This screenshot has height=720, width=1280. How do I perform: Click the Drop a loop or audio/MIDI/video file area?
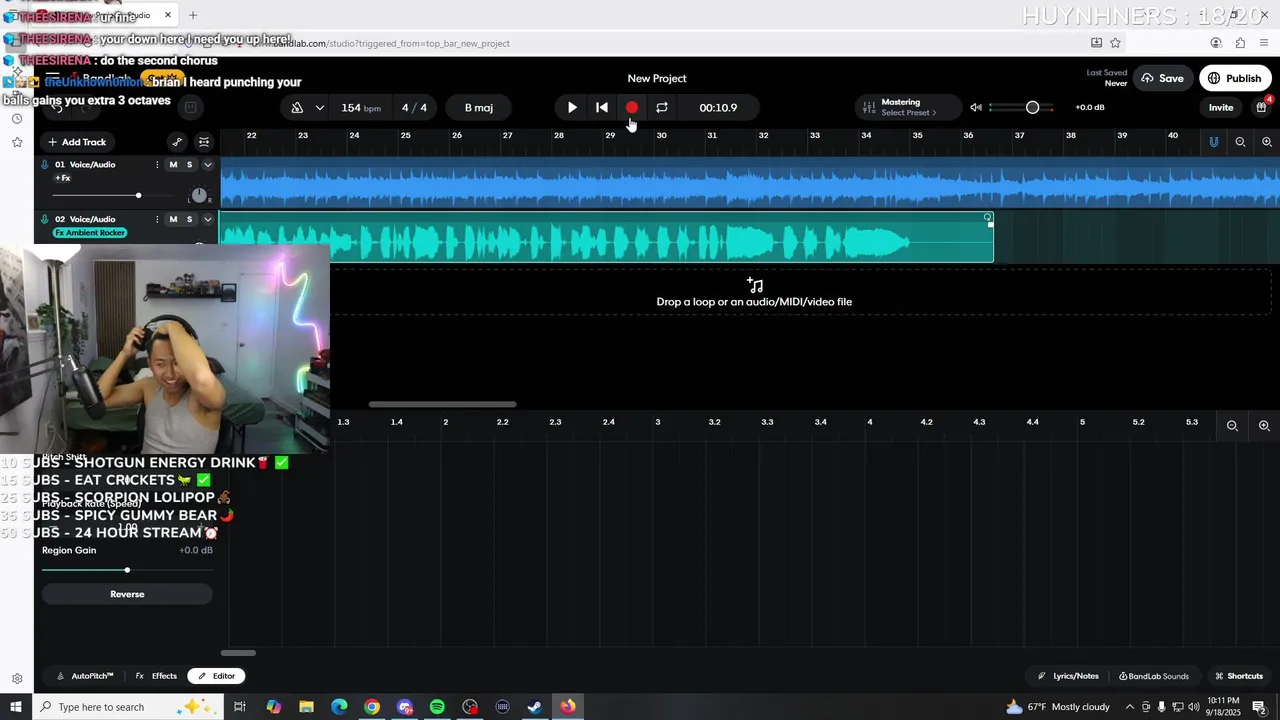click(x=754, y=294)
